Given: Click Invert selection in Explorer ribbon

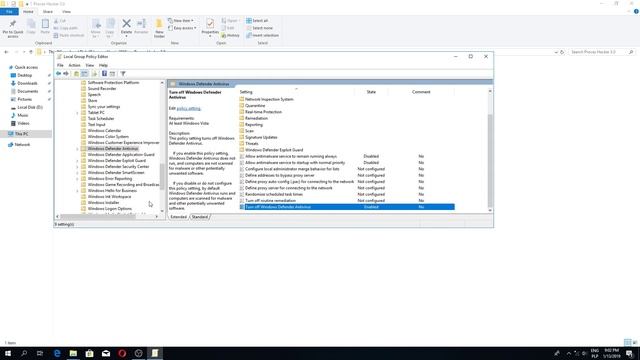Looking at the screenshot, I should tap(262, 35).
